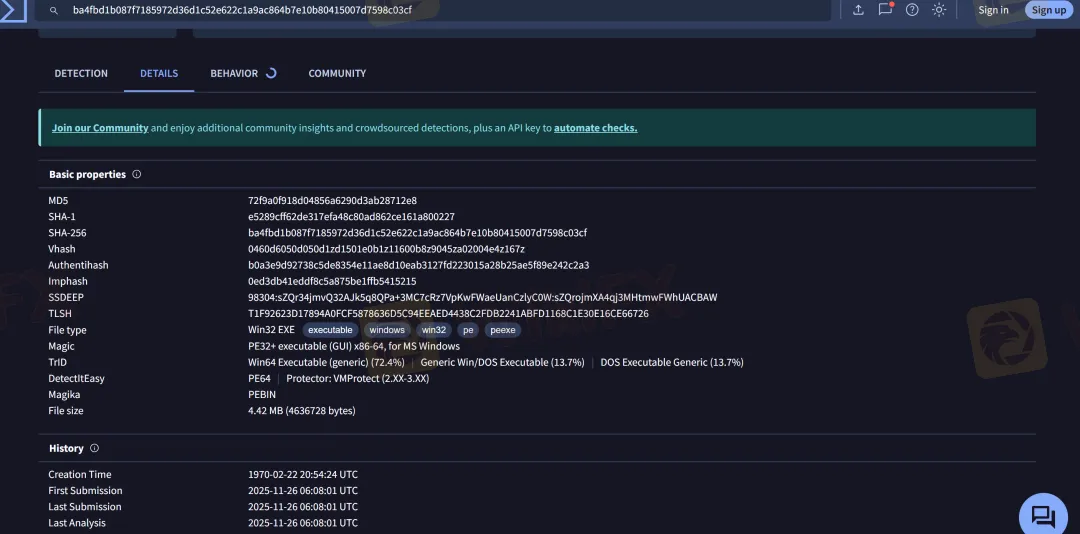Open the help question mark icon
Image resolution: width=1080 pixels, height=534 pixels.
[x=912, y=10]
